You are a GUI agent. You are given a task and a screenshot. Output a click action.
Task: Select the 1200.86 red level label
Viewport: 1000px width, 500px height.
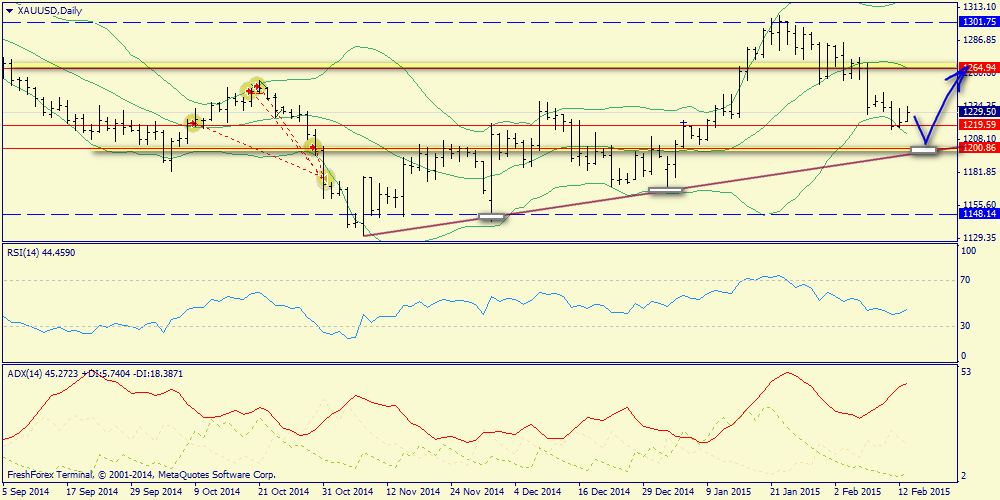tap(978, 148)
